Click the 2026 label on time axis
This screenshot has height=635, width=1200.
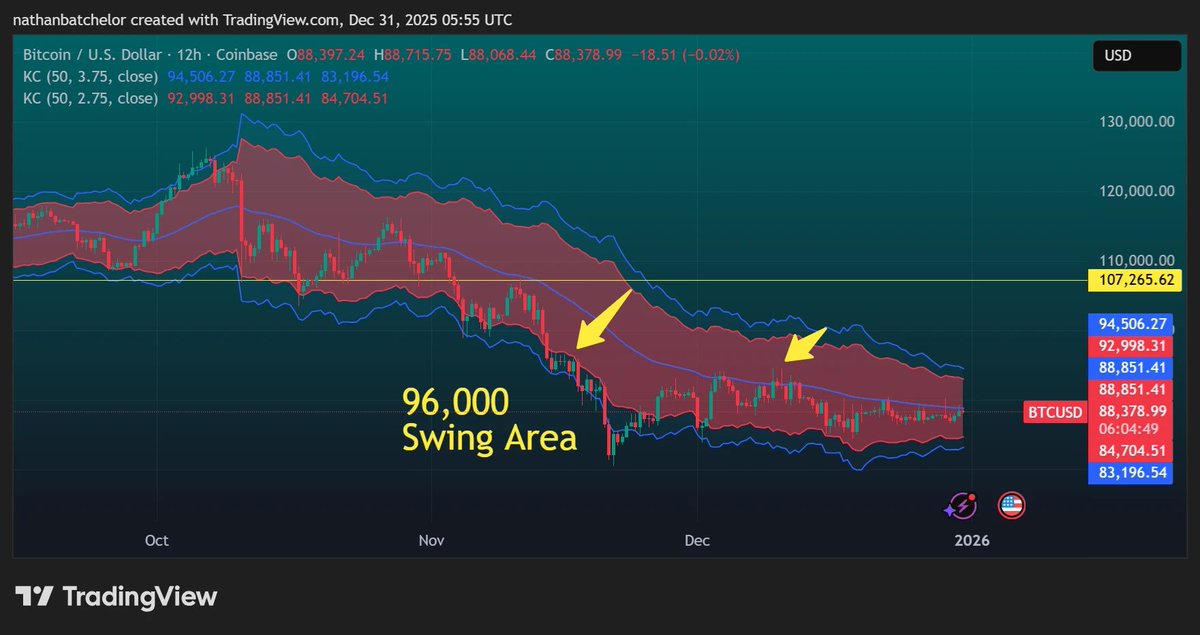point(972,540)
